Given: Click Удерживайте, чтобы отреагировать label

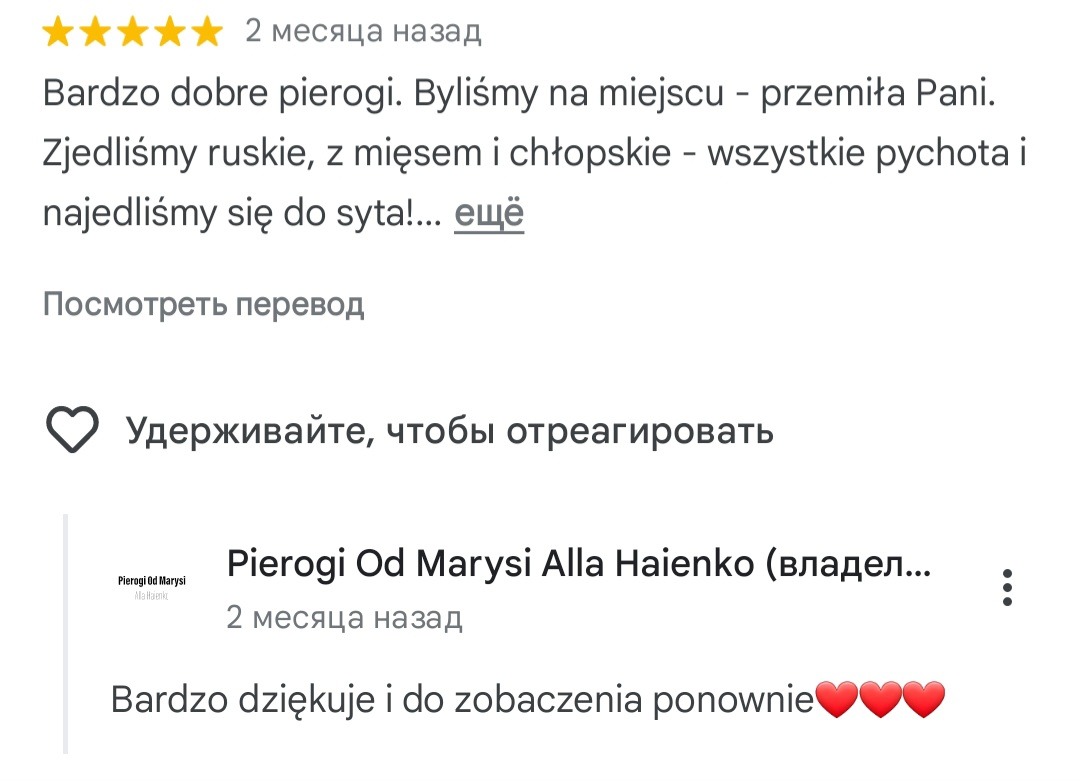Looking at the screenshot, I should [449, 430].
